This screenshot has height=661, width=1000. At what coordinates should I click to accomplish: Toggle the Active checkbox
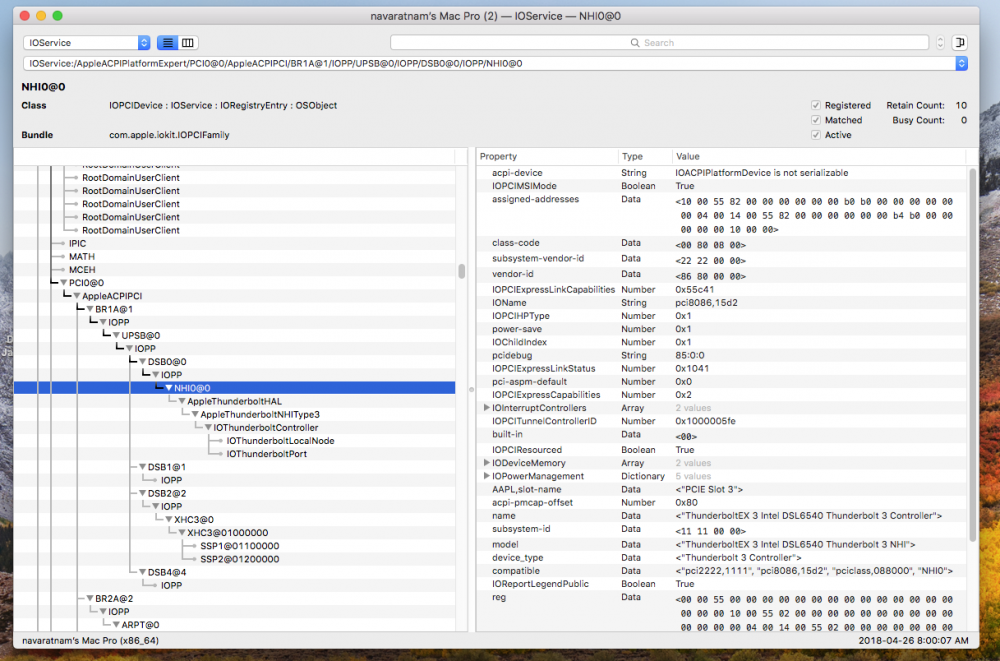(815, 135)
